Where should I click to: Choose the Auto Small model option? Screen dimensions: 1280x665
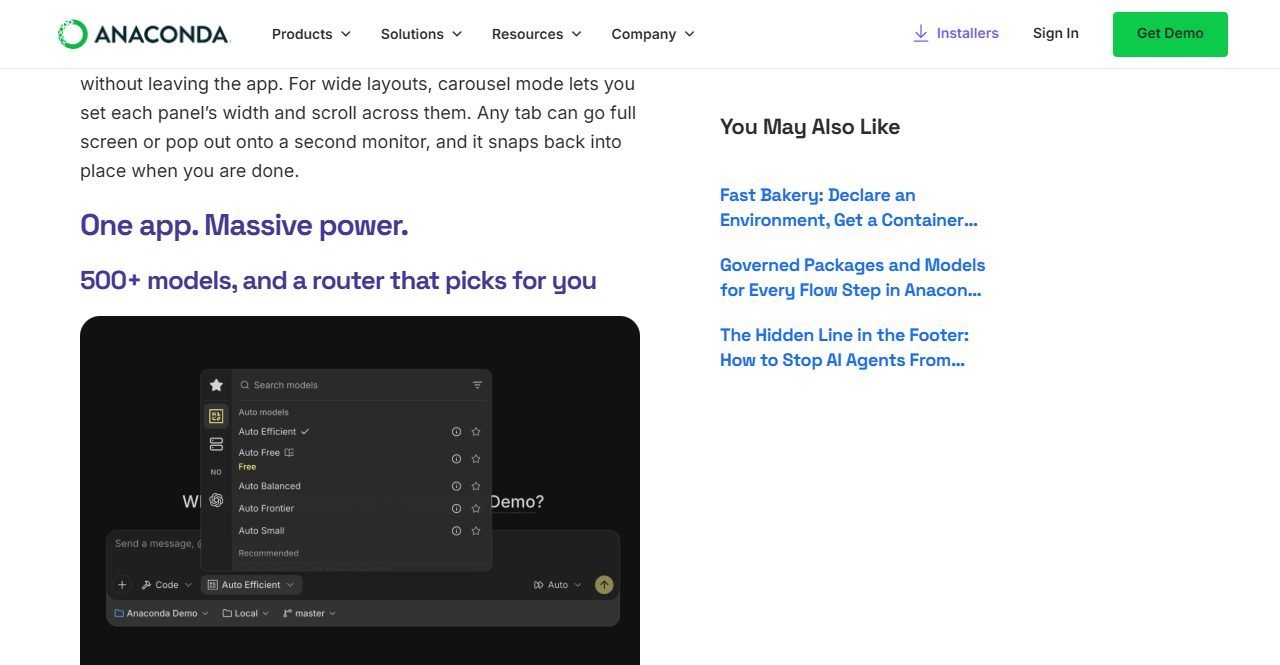coord(262,531)
